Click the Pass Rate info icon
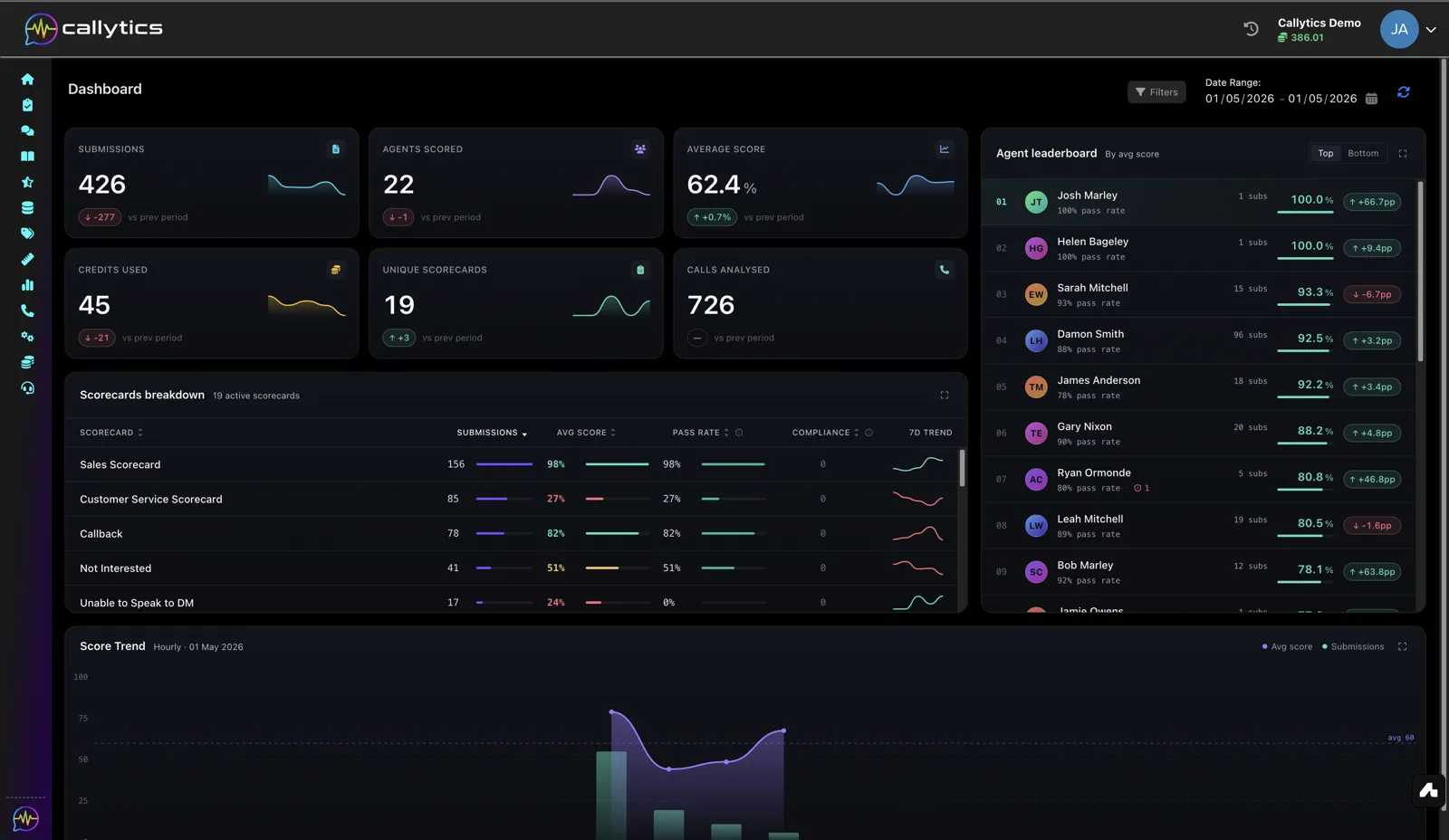The height and width of the screenshot is (840, 1449). [x=739, y=433]
